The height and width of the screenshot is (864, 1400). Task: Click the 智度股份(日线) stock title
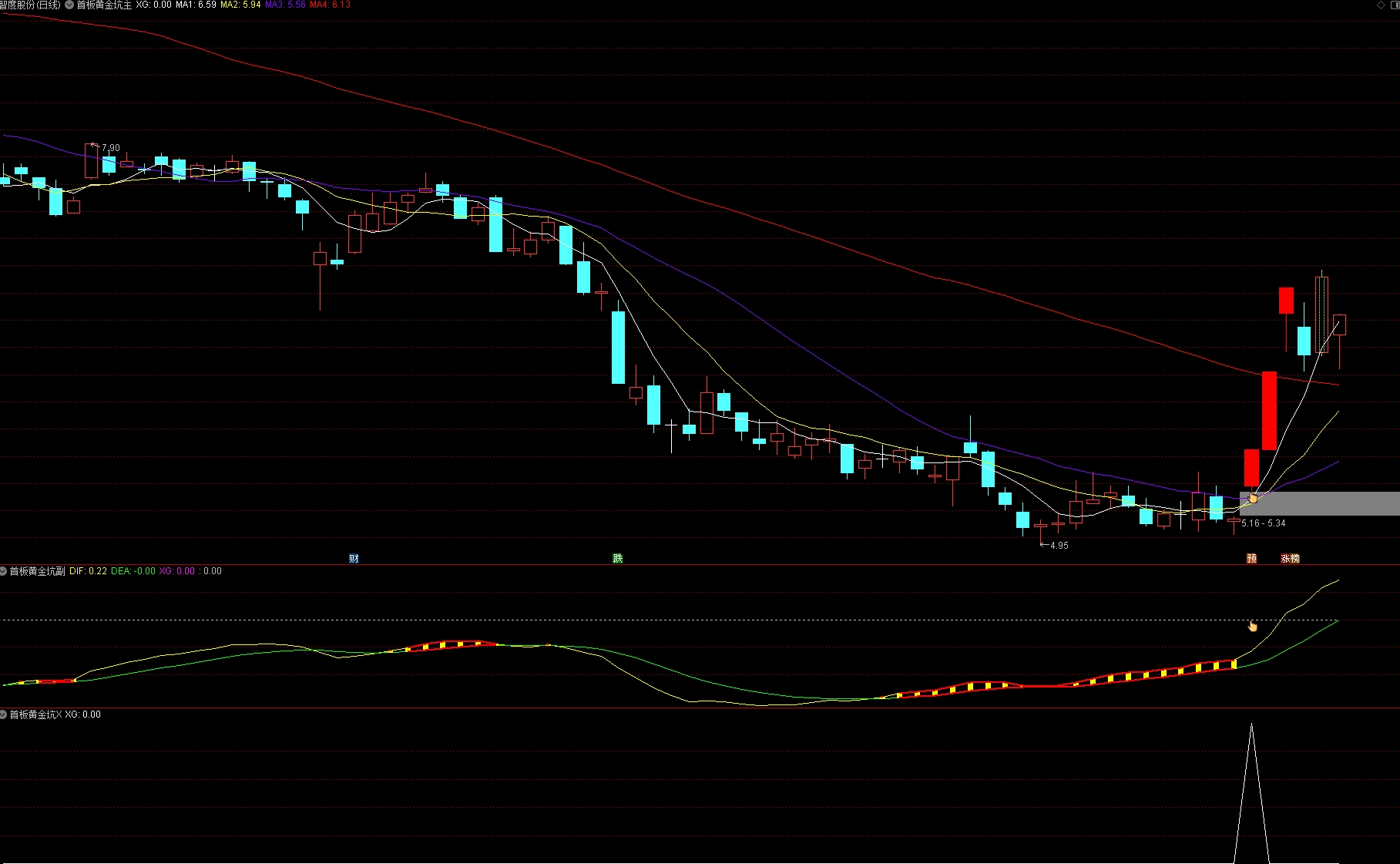31,5
